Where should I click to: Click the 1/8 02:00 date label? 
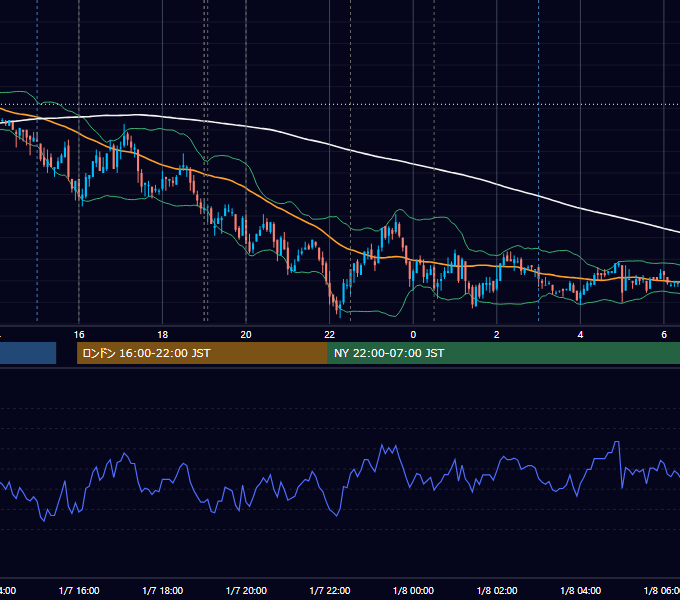[x=497, y=591]
